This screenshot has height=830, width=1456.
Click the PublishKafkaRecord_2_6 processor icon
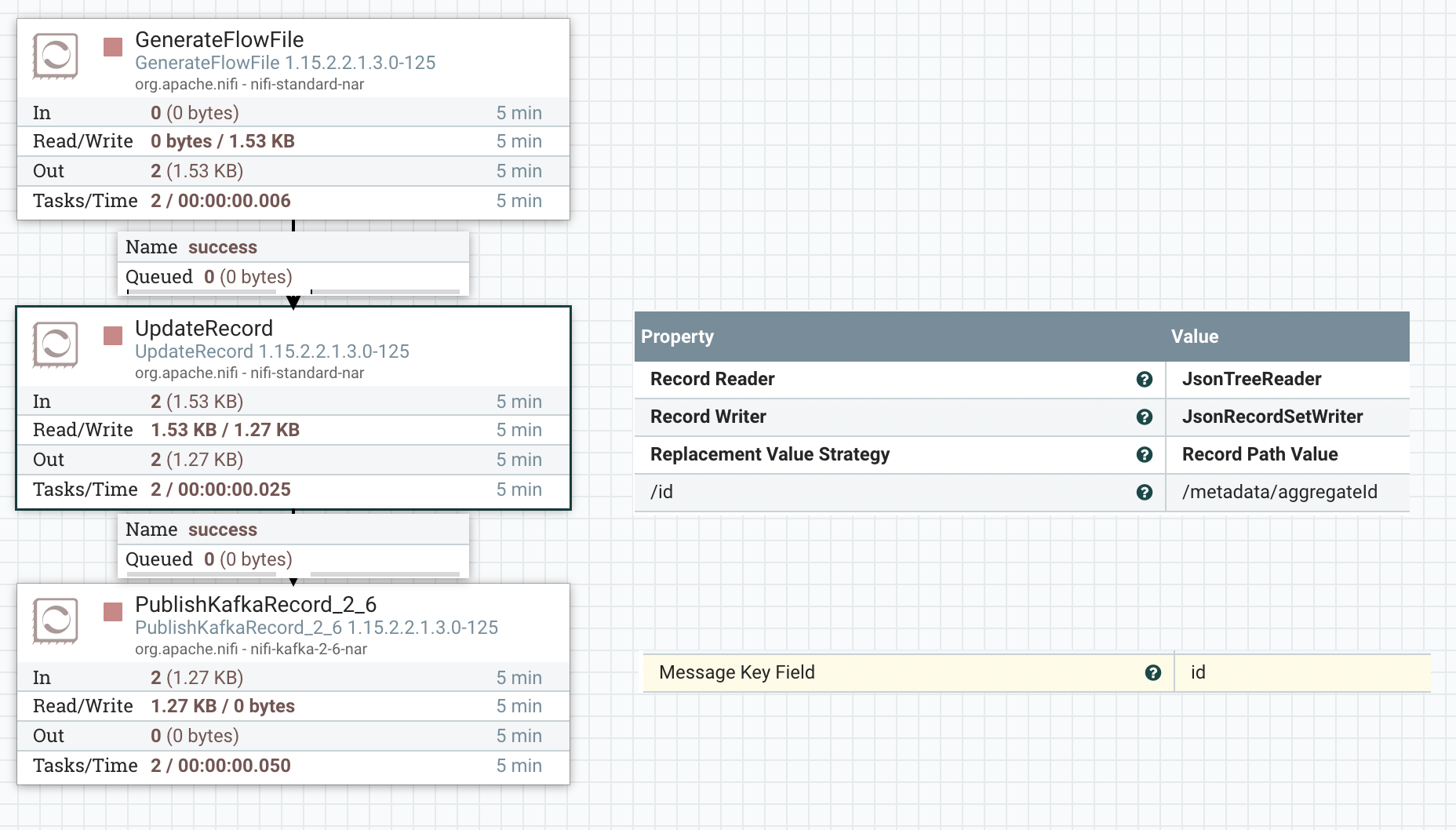(55, 621)
